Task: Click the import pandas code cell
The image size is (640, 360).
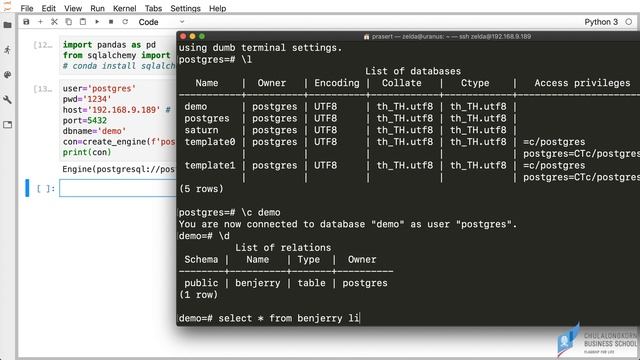Action: [x=118, y=55]
